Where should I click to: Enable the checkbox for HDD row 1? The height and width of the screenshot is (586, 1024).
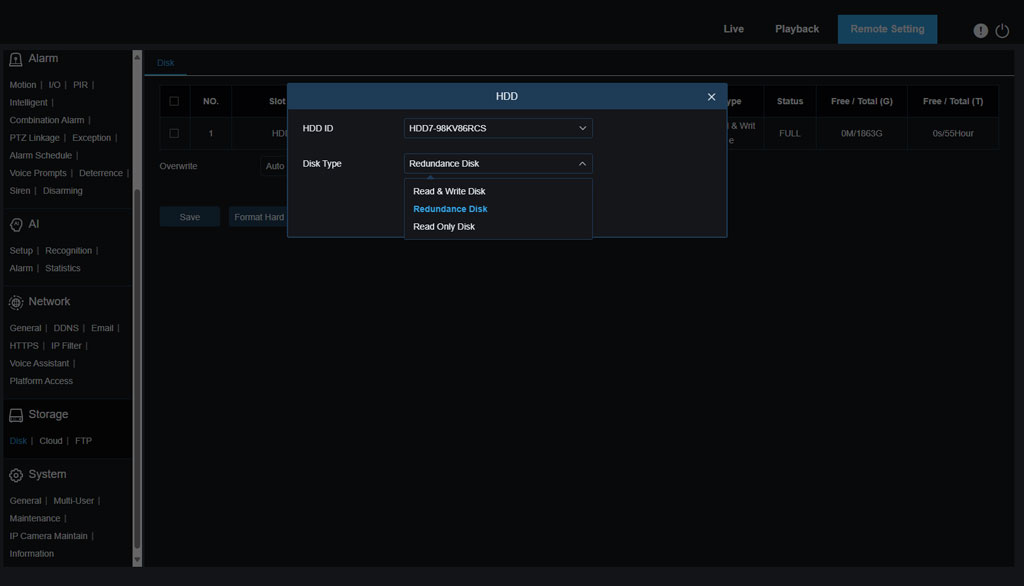click(173, 132)
